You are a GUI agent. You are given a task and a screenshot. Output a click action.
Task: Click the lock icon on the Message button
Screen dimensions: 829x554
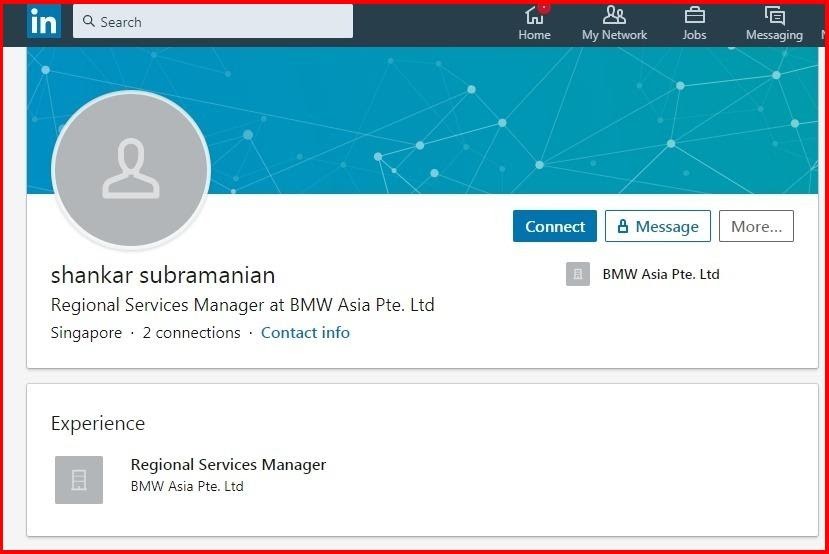tap(623, 226)
